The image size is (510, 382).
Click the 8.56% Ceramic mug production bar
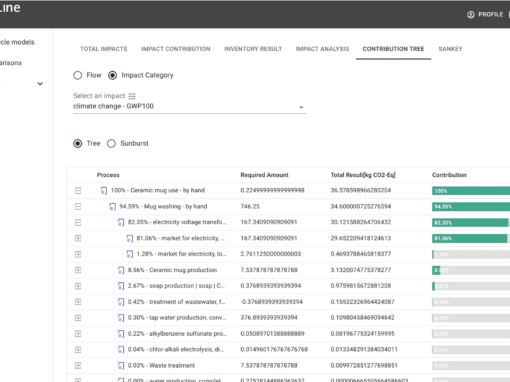click(471, 270)
